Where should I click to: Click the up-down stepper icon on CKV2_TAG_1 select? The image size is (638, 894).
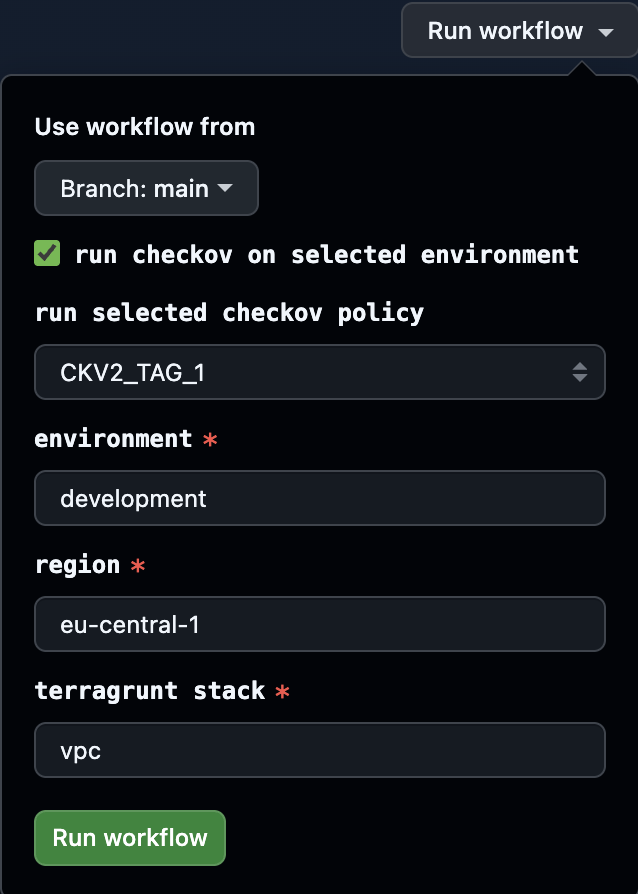pyautogui.click(x=581, y=371)
